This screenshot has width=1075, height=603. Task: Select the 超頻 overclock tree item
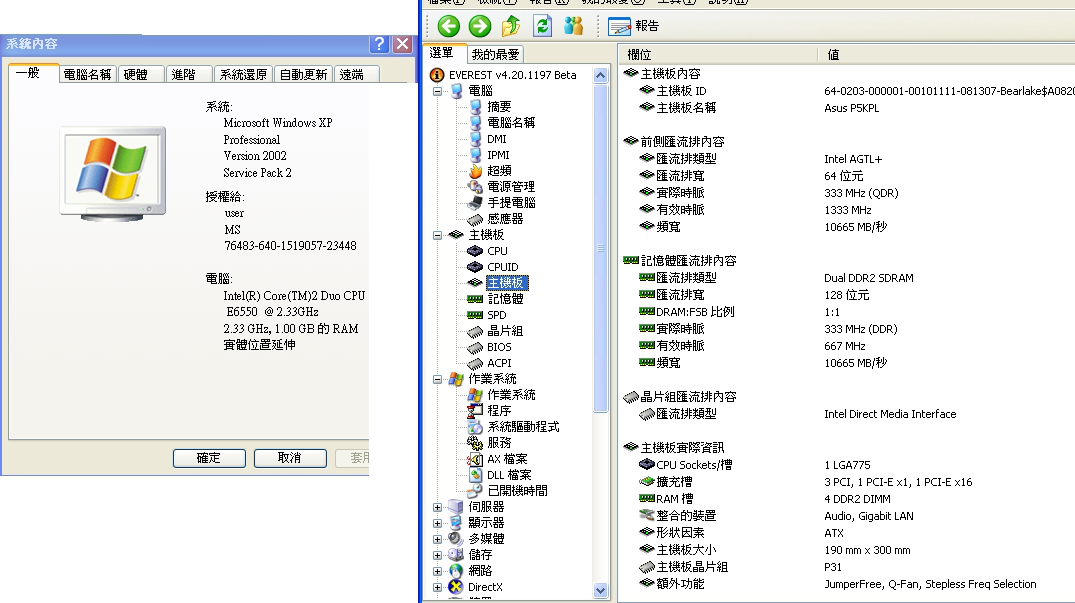pos(499,171)
